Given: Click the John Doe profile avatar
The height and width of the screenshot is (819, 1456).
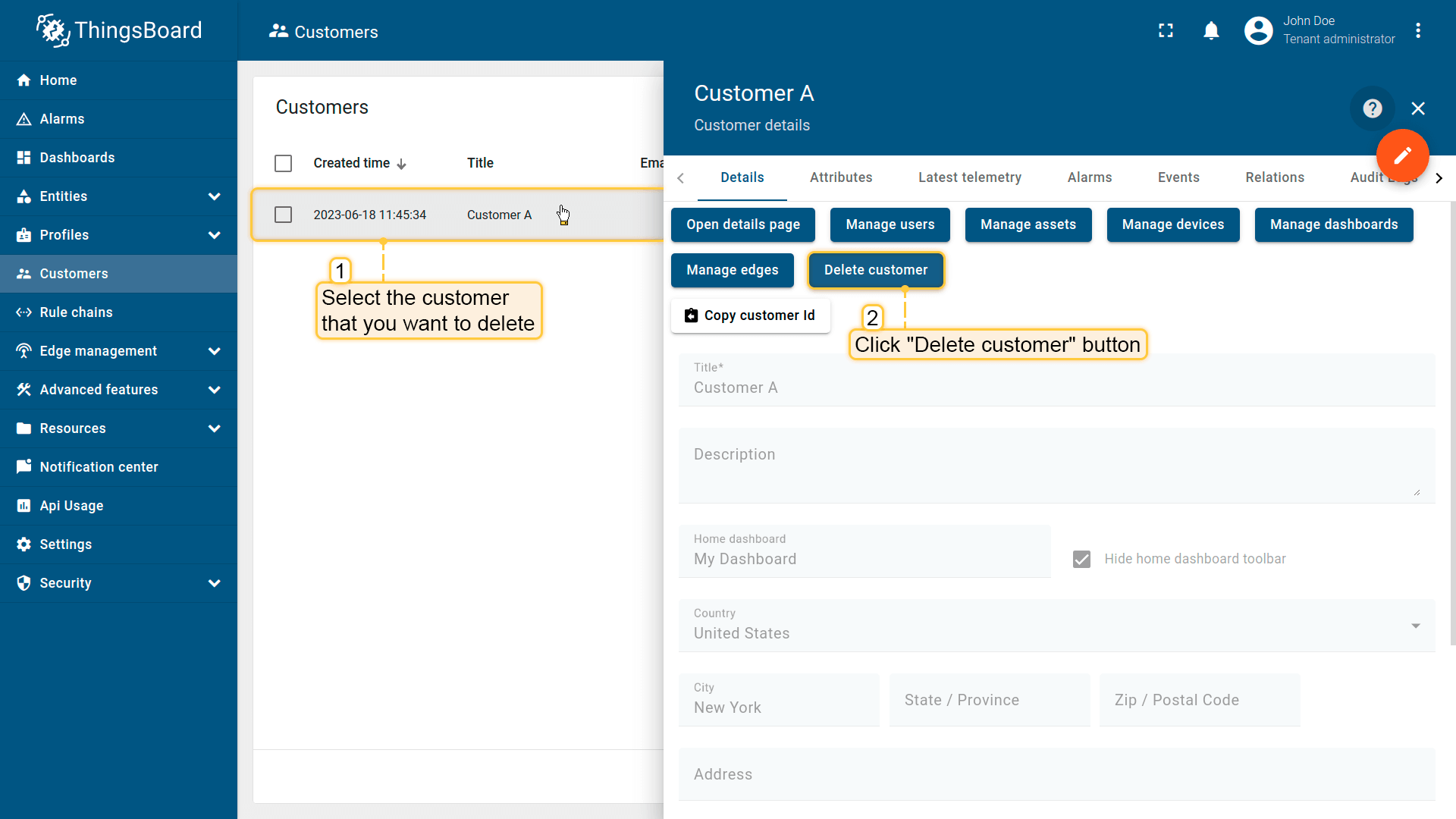Looking at the screenshot, I should point(1258,30).
